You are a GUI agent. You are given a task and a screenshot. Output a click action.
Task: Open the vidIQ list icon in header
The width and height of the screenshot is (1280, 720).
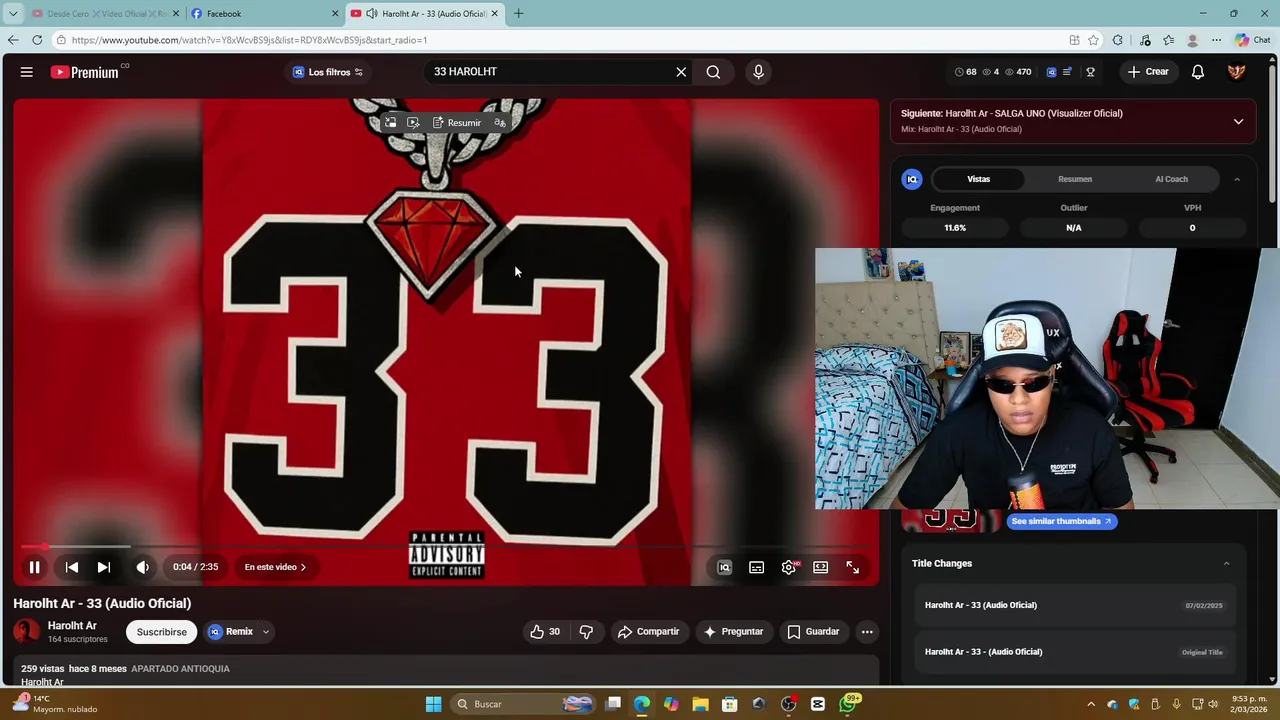point(1067,72)
